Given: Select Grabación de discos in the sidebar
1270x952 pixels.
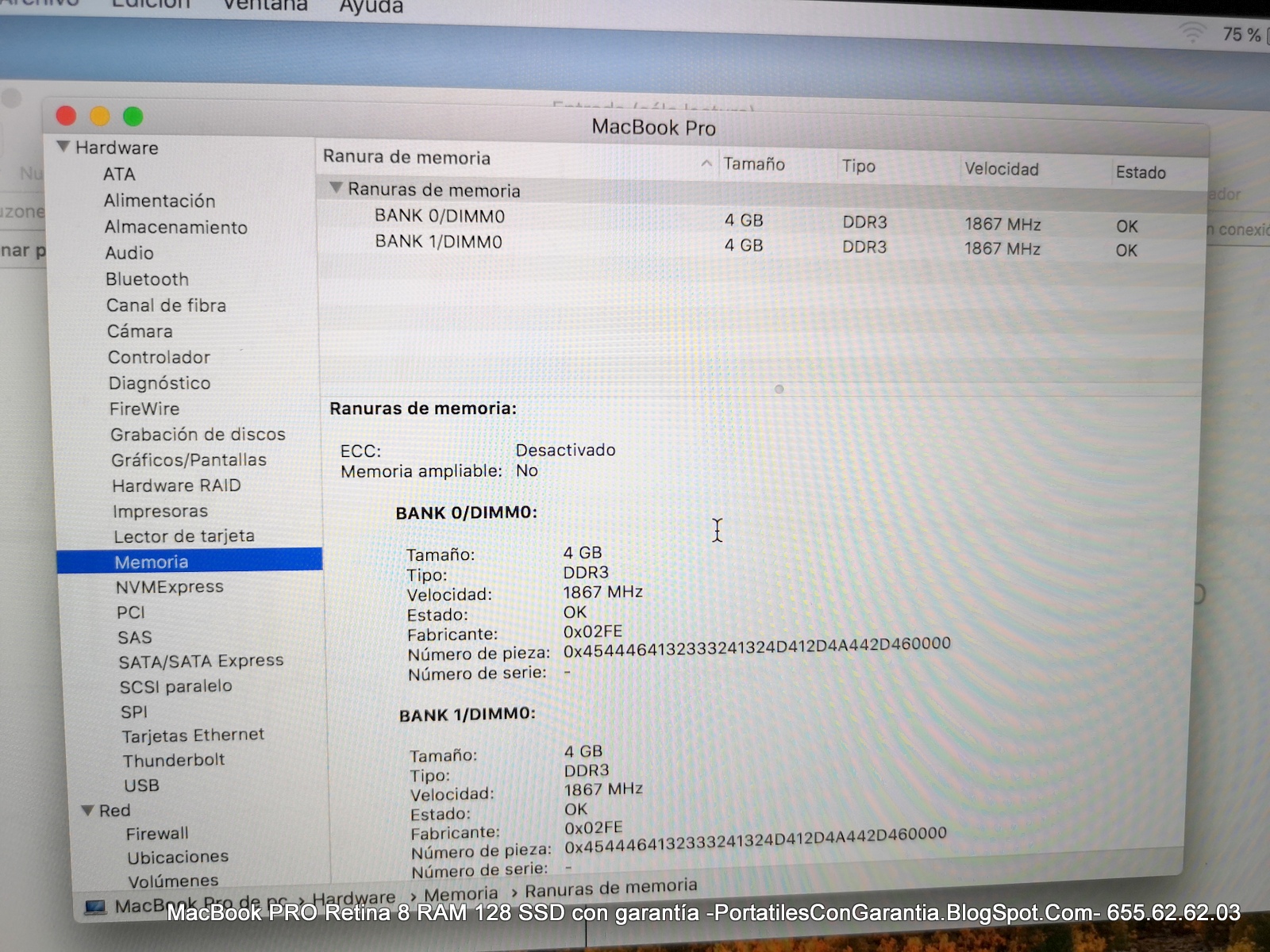Looking at the screenshot, I should pyautogui.click(x=198, y=434).
